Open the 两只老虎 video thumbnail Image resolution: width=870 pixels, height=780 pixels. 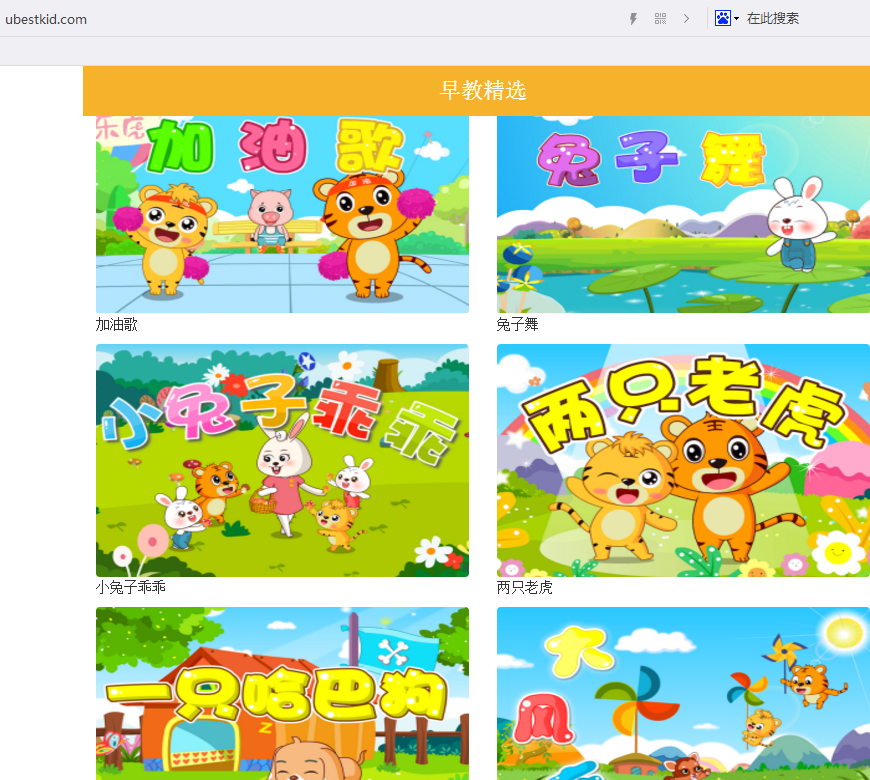tap(683, 460)
